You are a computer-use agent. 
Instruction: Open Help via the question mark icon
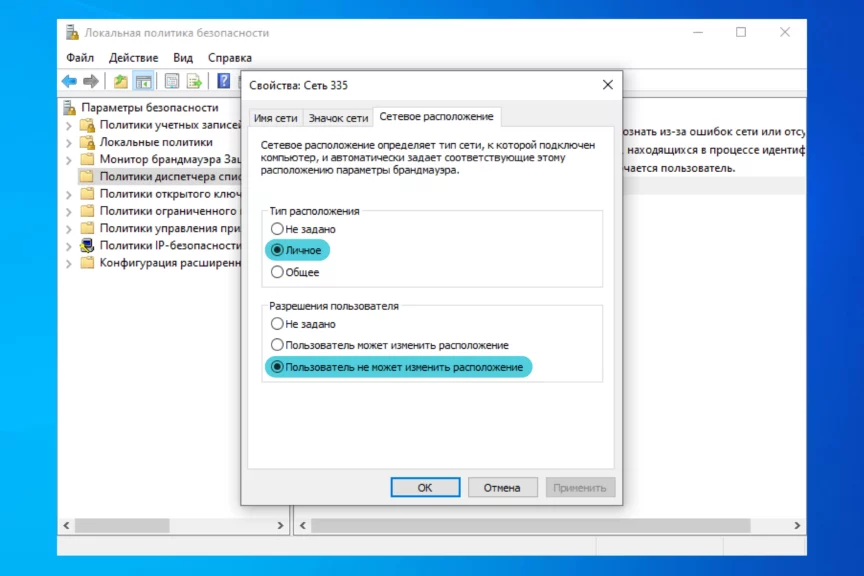coord(224,81)
